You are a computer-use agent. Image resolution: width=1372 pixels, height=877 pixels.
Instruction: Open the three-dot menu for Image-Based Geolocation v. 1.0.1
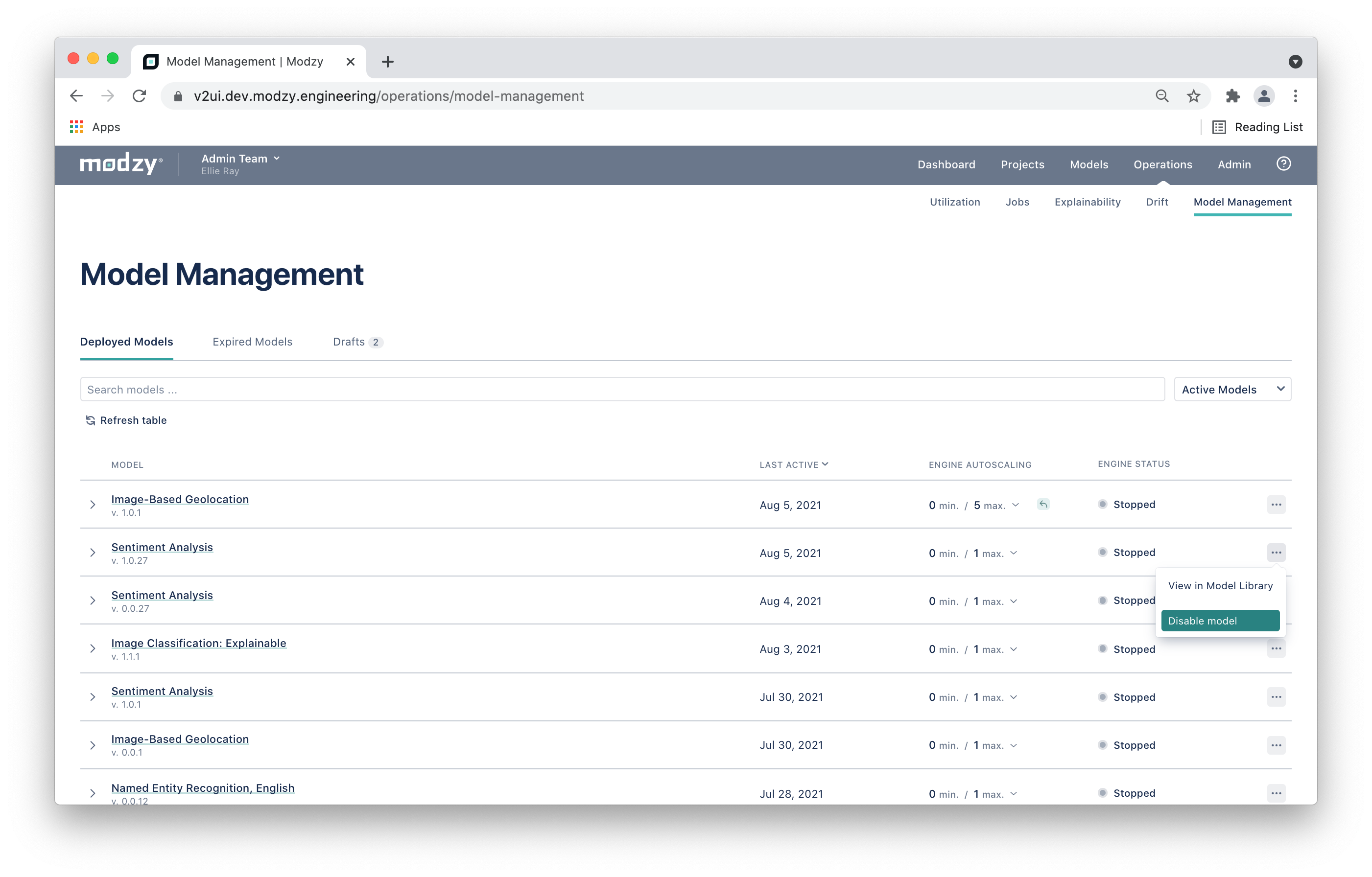tap(1276, 505)
